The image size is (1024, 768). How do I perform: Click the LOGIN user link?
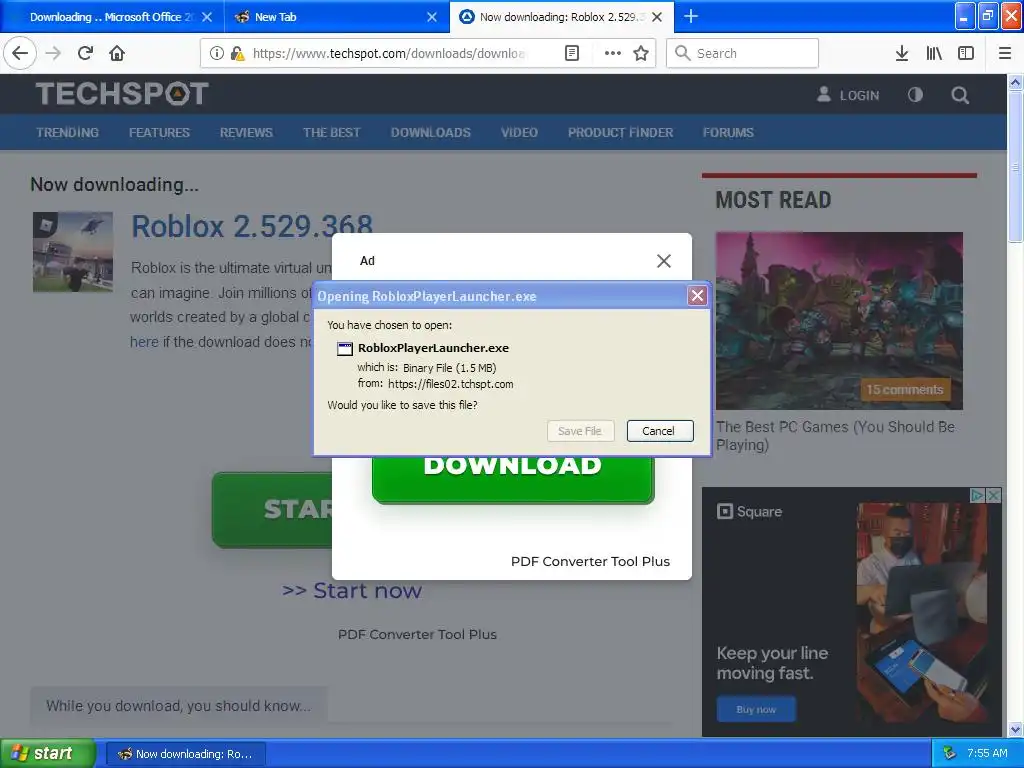pyautogui.click(x=848, y=95)
